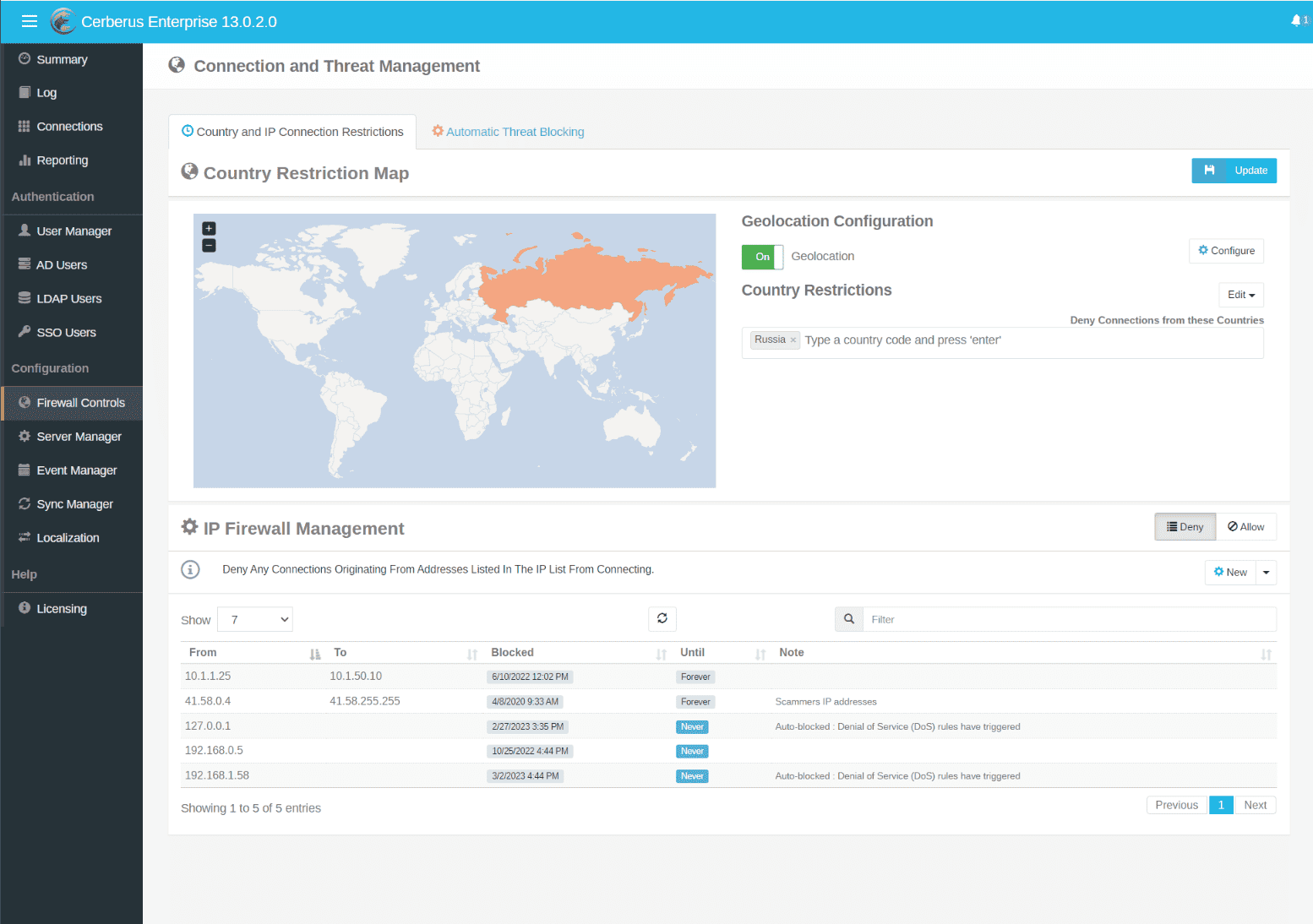1313x924 pixels.
Task: Click the Update save button
Action: (1234, 171)
